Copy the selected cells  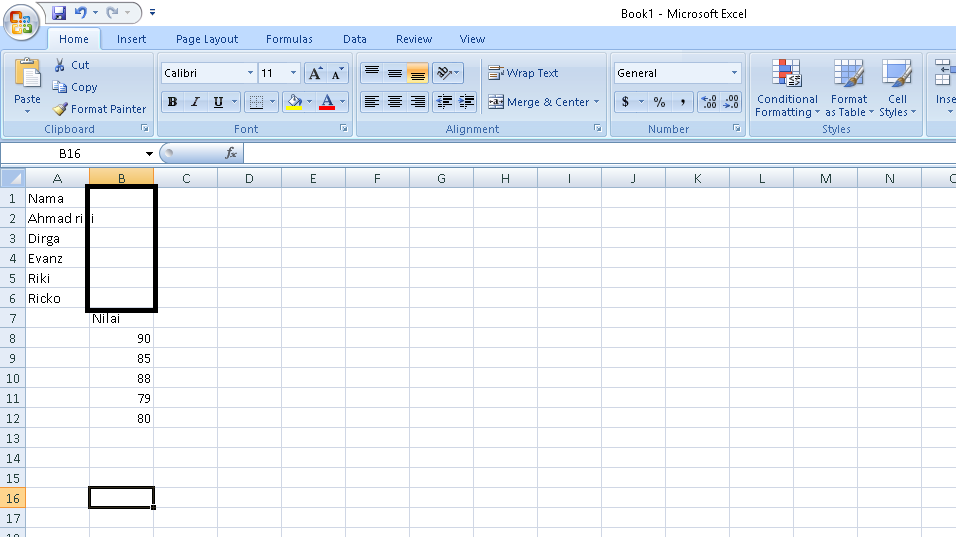point(74,87)
